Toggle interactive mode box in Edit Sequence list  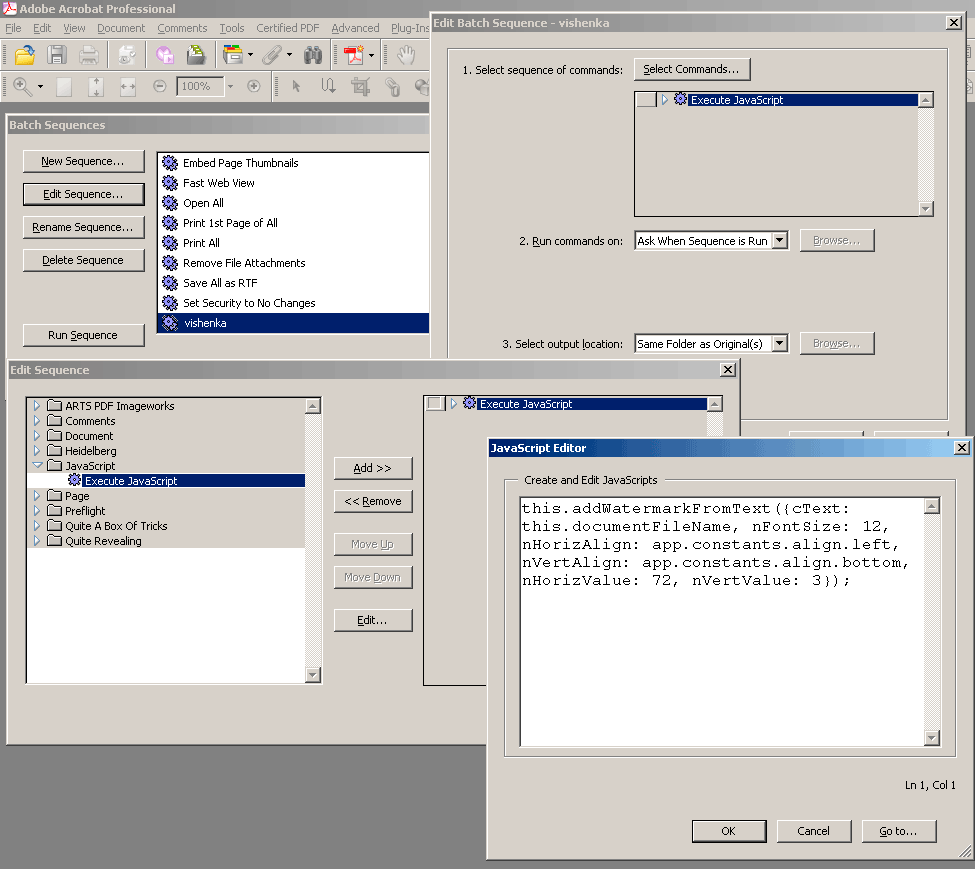click(x=435, y=403)
